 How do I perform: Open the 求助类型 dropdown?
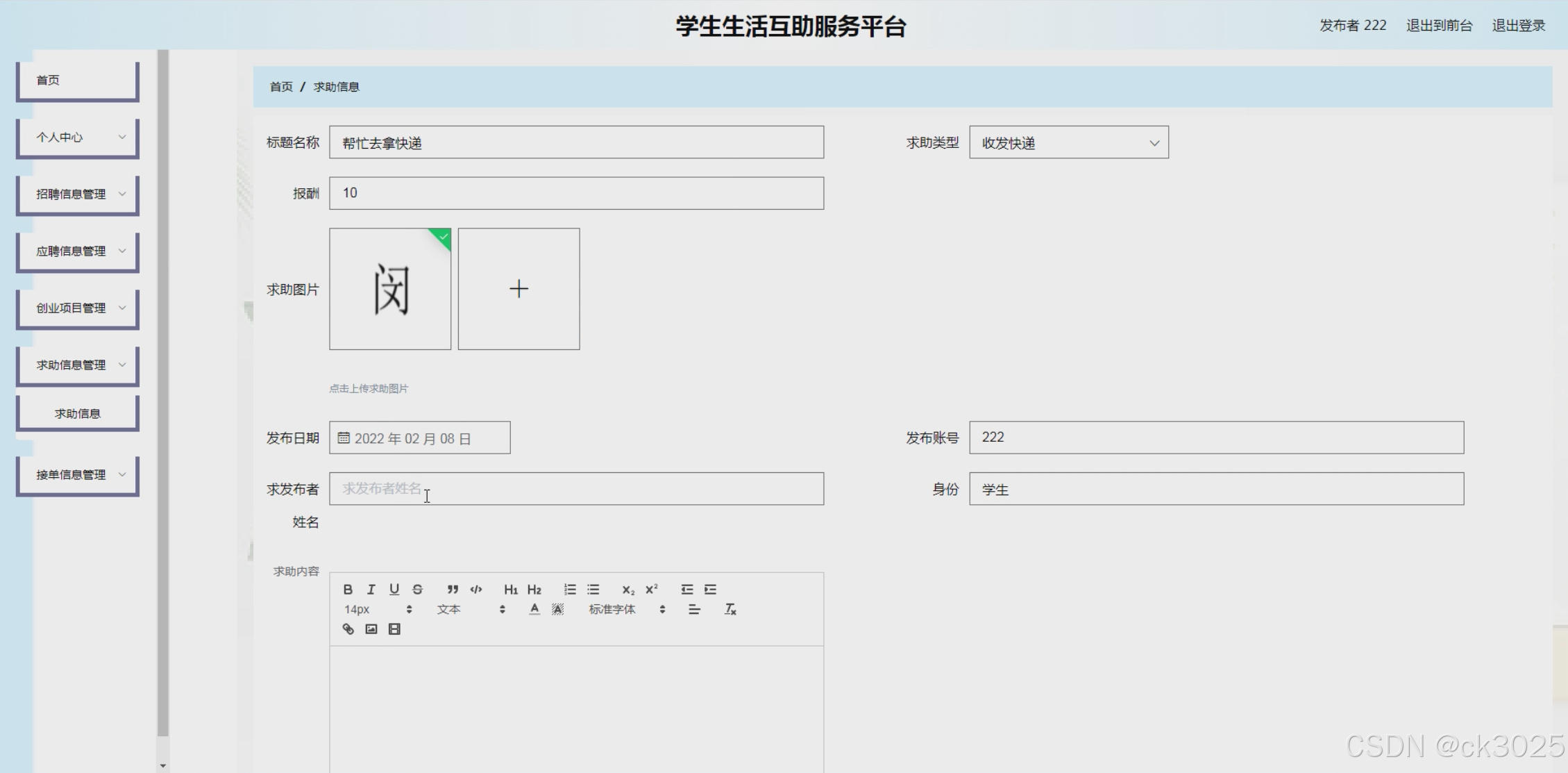pyautogui.click(x=1068, y=143)
